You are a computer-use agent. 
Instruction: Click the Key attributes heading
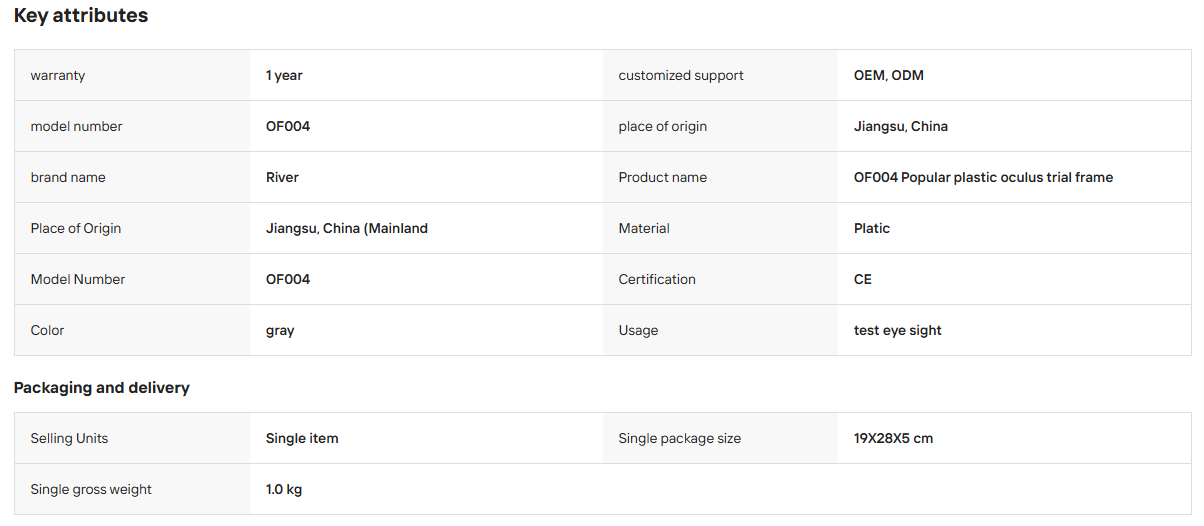pos(81,16)
